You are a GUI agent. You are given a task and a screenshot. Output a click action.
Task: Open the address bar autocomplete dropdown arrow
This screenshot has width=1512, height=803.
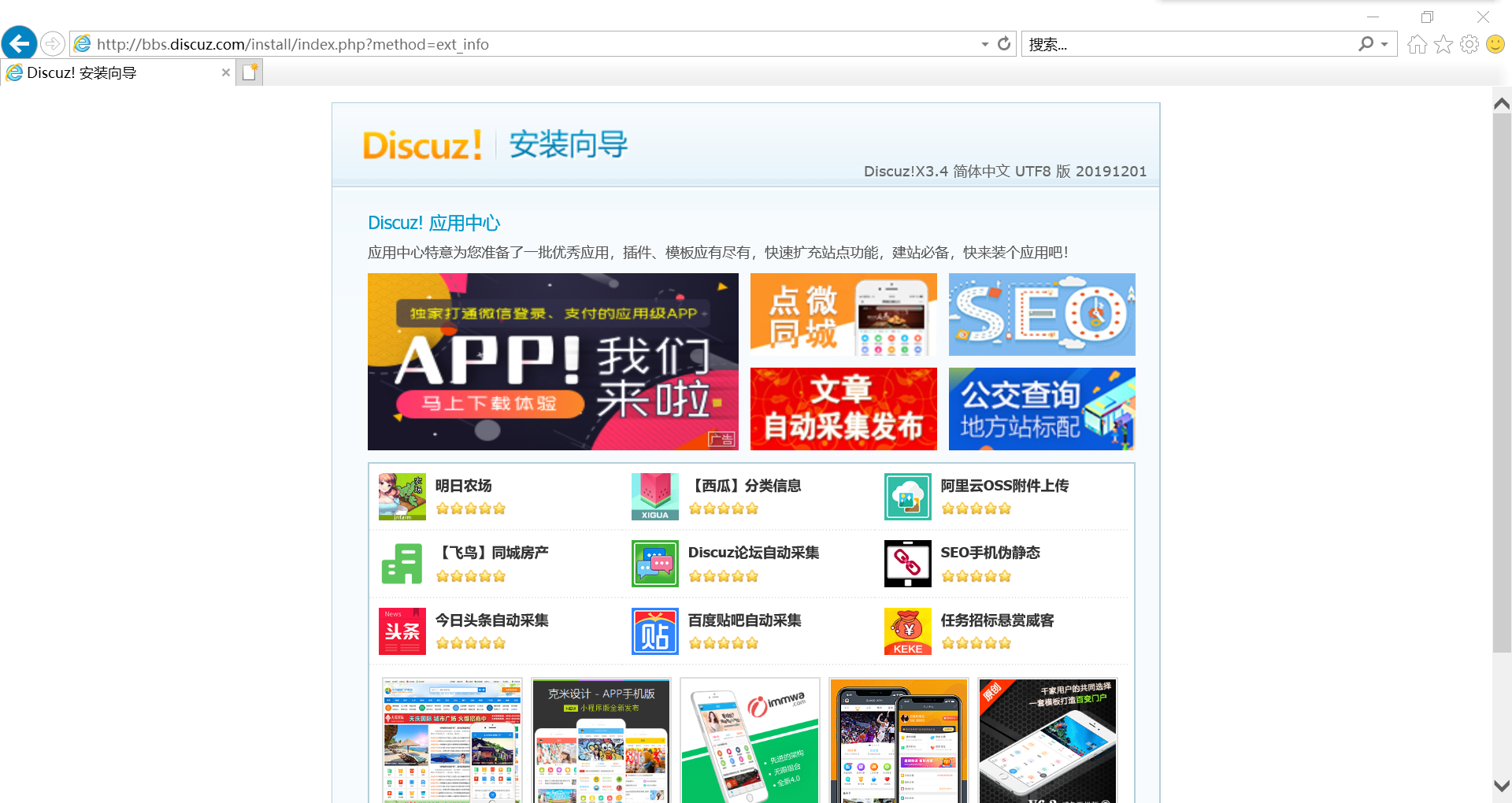(984, 44)
